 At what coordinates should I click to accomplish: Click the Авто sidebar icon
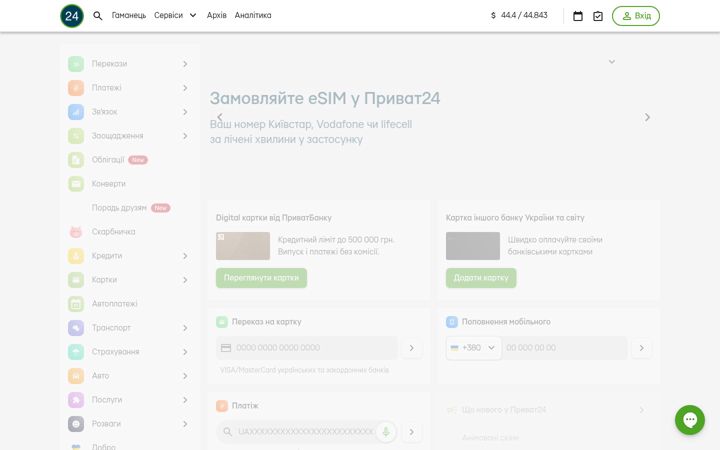click(x=76, y=376)
